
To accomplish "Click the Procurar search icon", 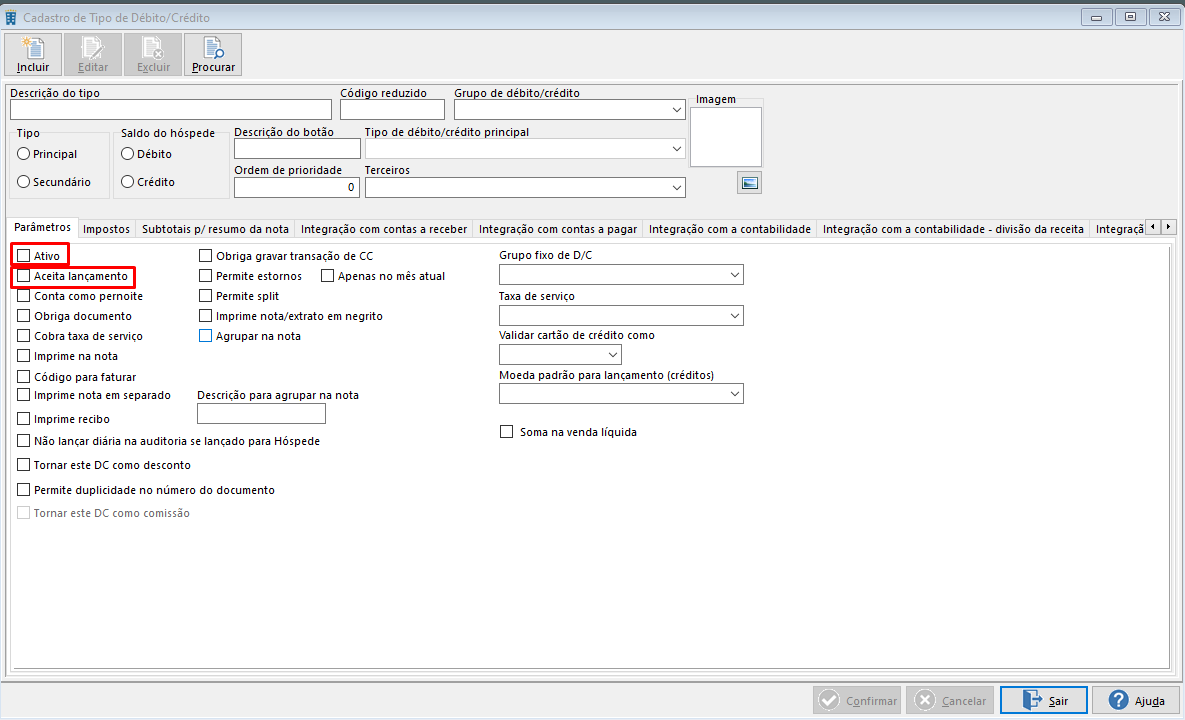I will click(213, 54).
